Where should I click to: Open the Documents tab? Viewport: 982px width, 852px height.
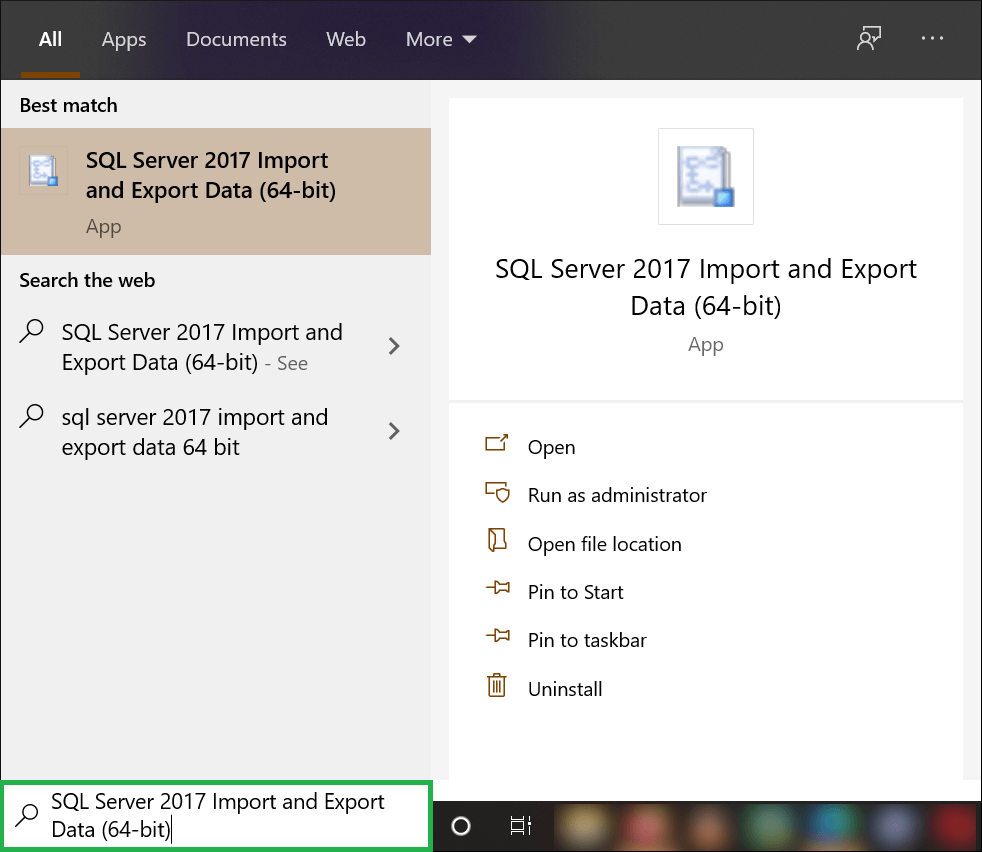[236, 39]
